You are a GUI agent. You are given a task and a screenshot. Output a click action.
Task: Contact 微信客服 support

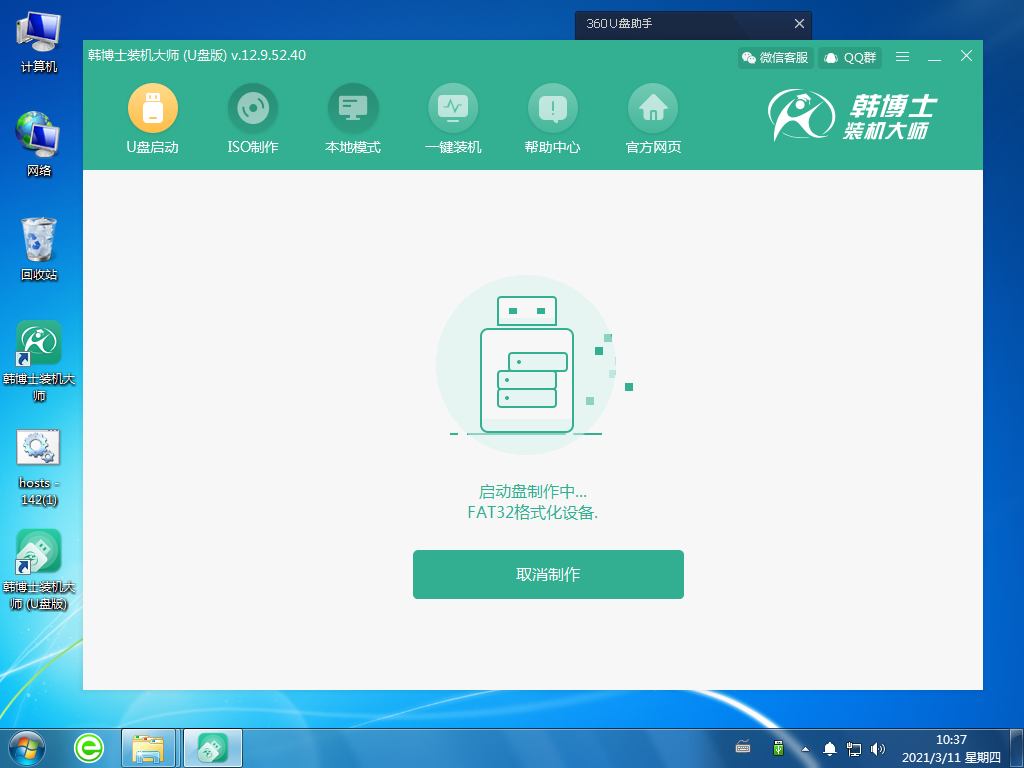coord(775,57)
